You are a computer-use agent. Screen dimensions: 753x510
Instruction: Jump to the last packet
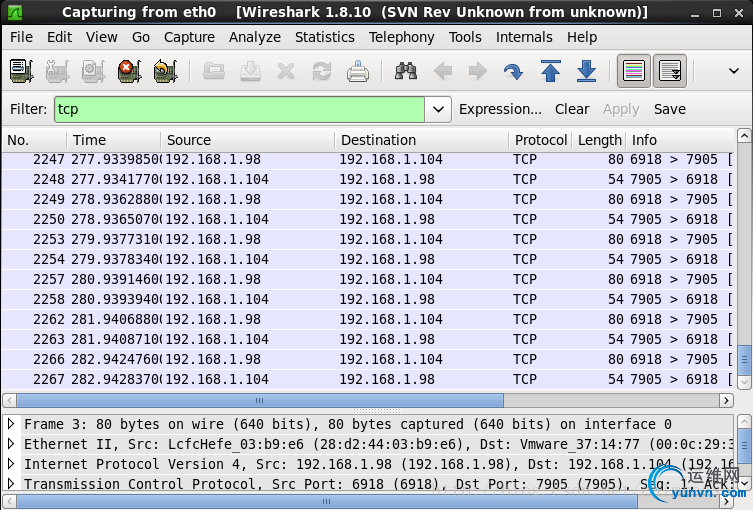tap(586, 71)
